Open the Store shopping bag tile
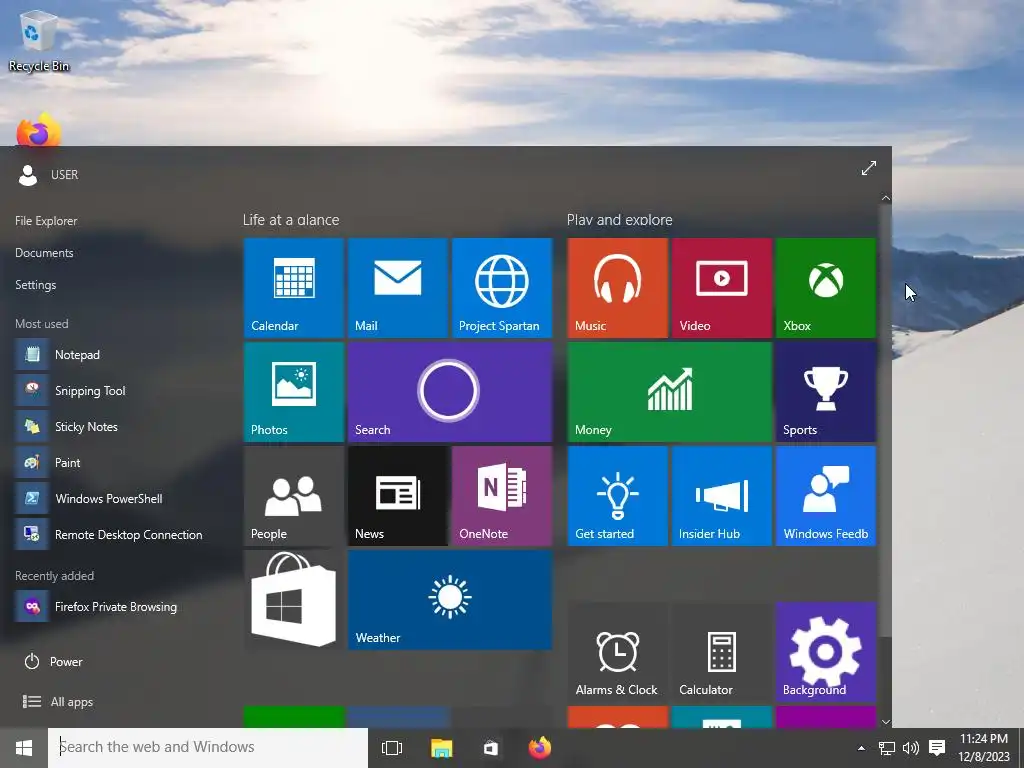 point(293,600)
